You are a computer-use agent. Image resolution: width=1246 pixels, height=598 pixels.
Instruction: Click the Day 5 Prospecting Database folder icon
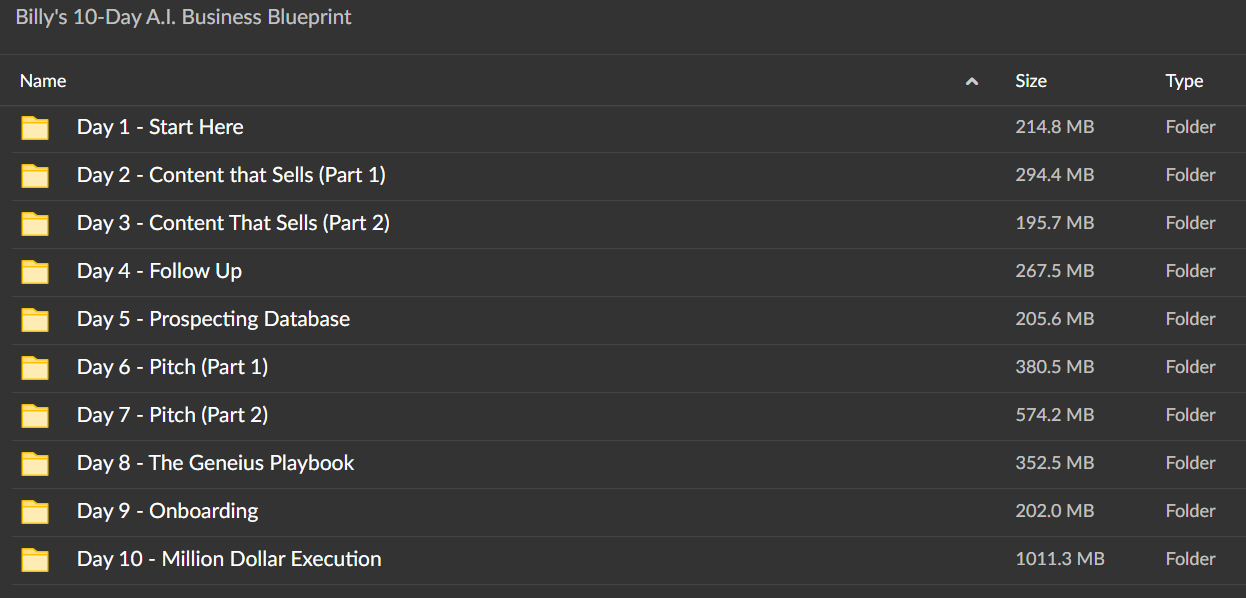coord(35,320)
